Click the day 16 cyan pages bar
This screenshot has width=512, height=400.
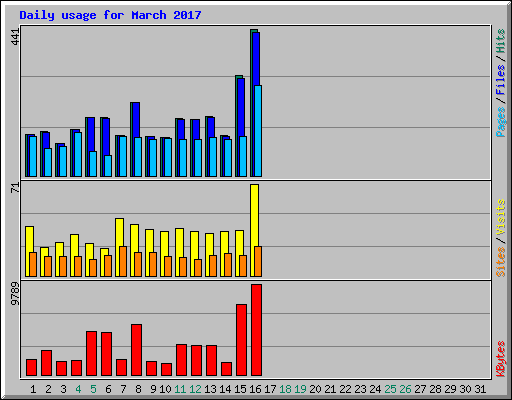[258, 131]
